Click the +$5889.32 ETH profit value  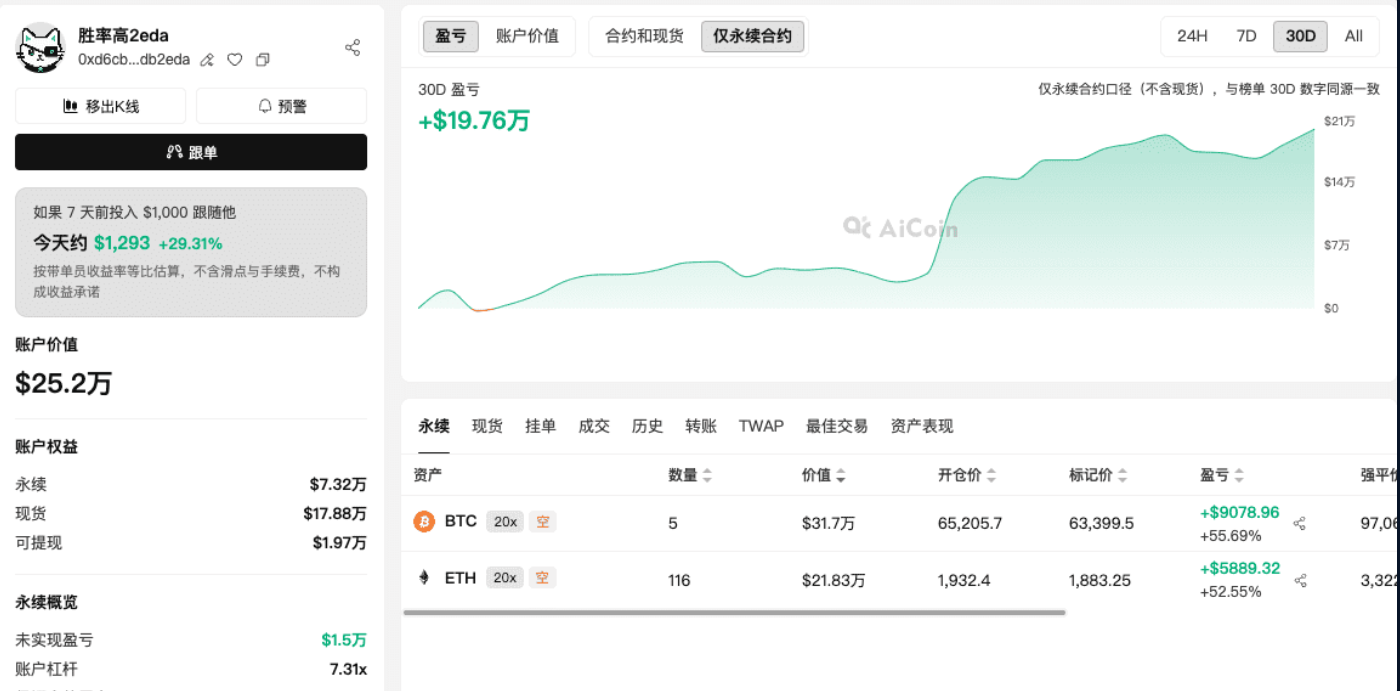tap(1240, 568)
